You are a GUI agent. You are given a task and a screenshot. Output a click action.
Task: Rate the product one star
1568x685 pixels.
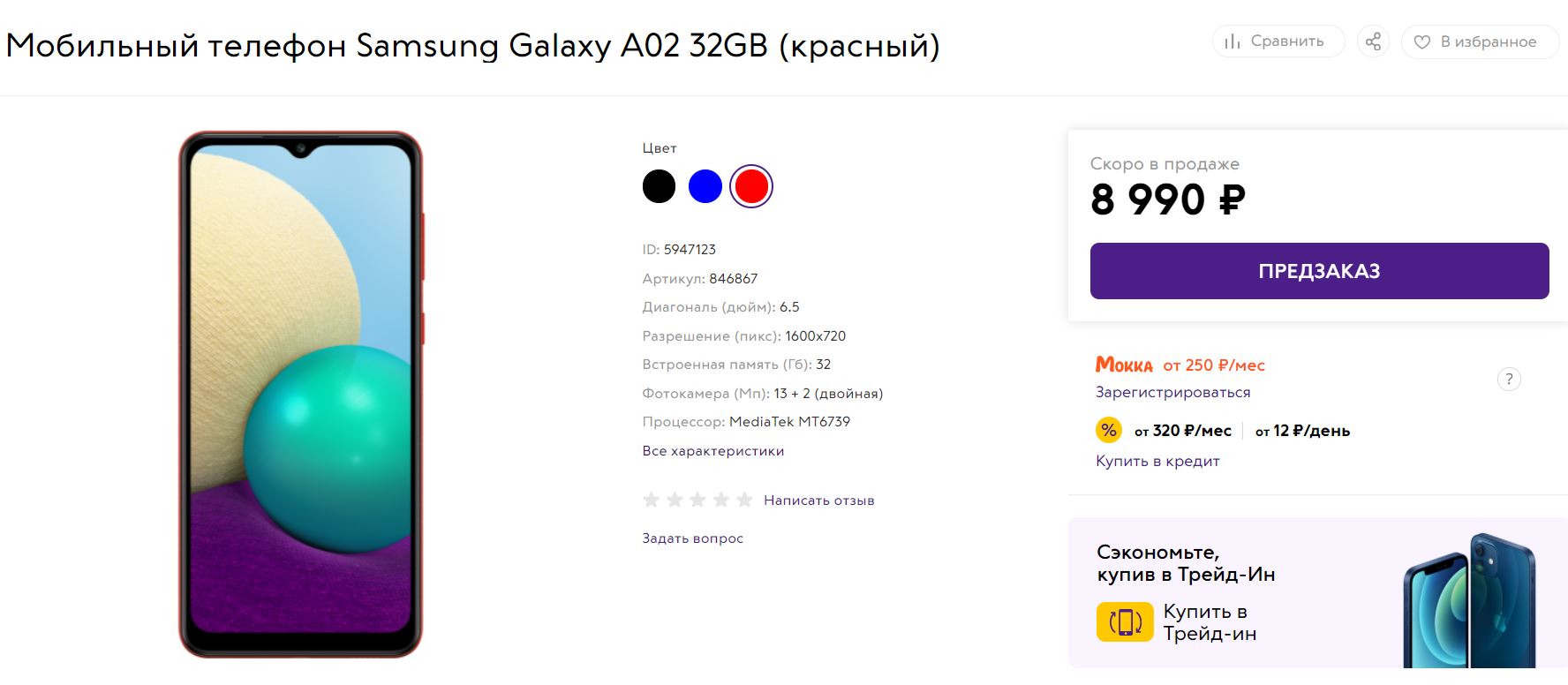point(652,500)
